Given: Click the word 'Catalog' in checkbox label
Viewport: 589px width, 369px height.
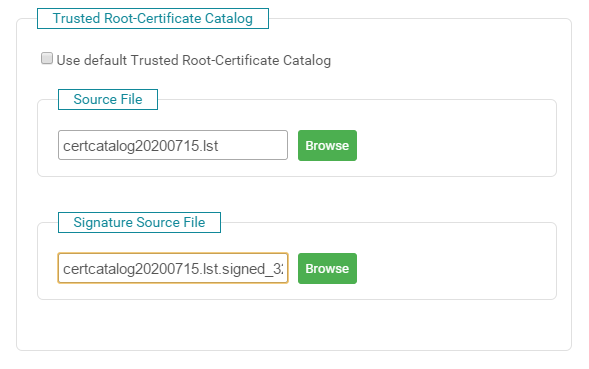Looking at the screenshot, I should click(307, 60).
